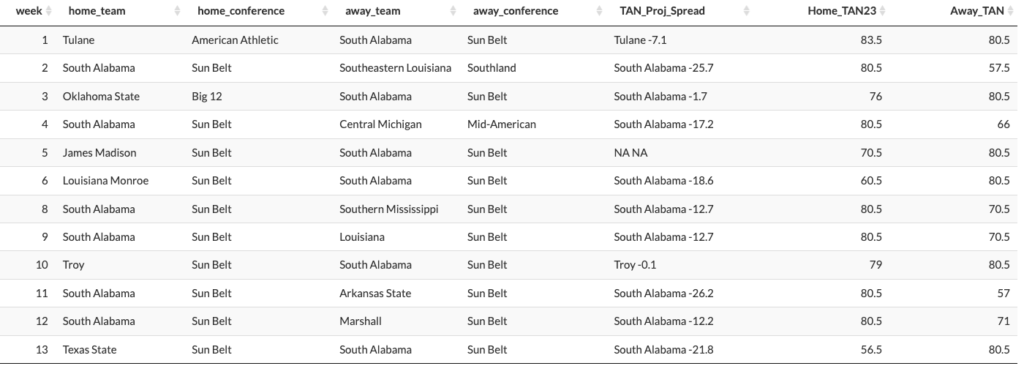Select the Mid-American conference cell
1024x366 pixels.
coord(502,124)
